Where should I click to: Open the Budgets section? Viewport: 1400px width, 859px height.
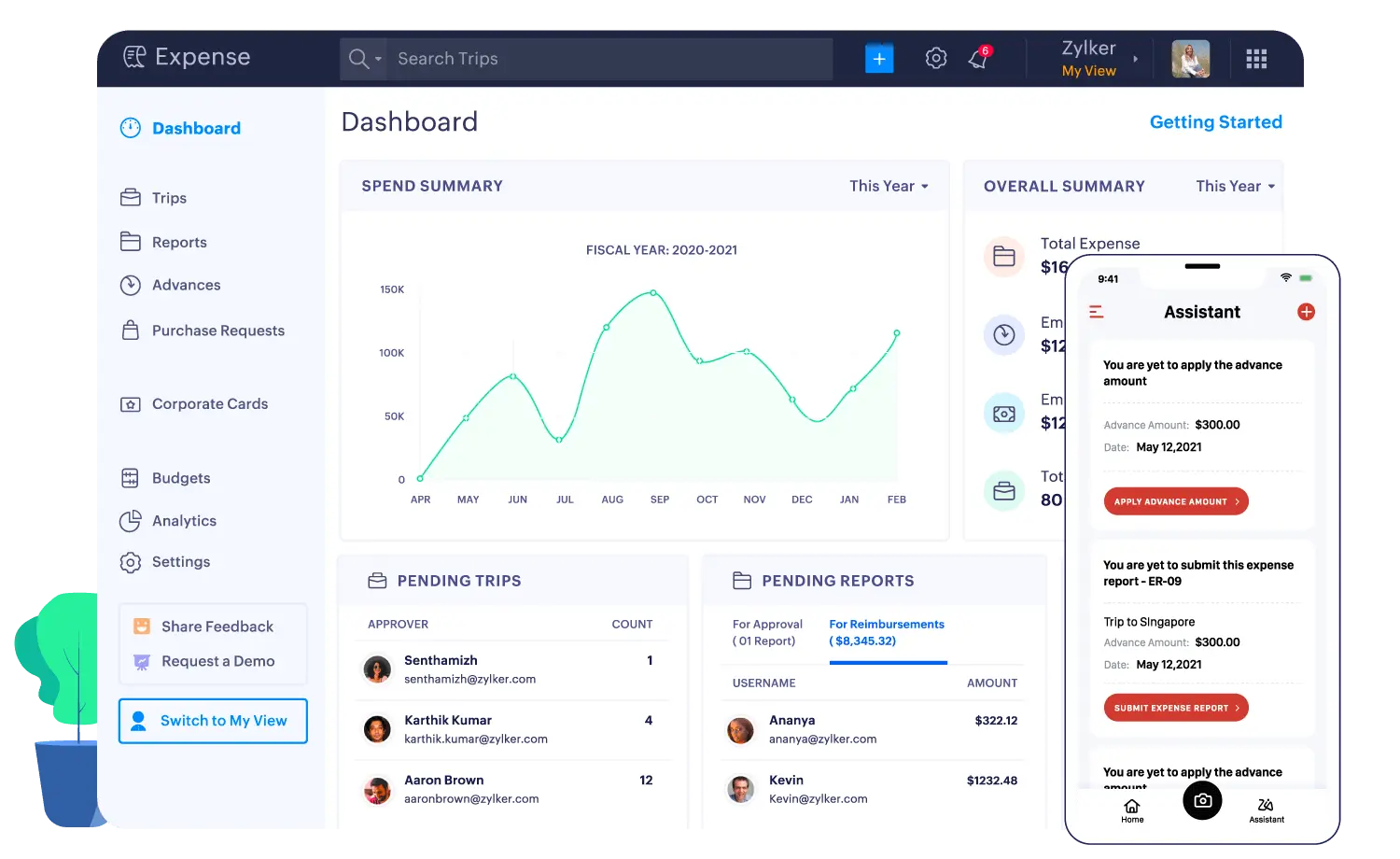pos(181,477)
